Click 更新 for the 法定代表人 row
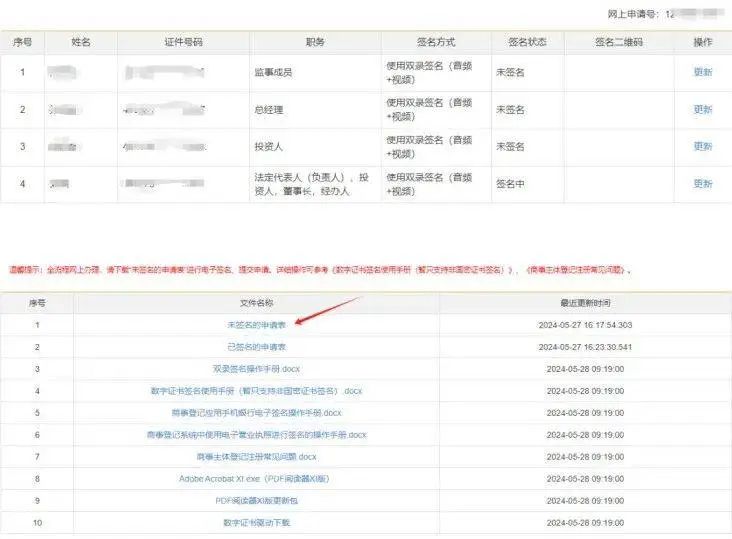Viewport: 732px width, 539px height. [x=703, y=184]
